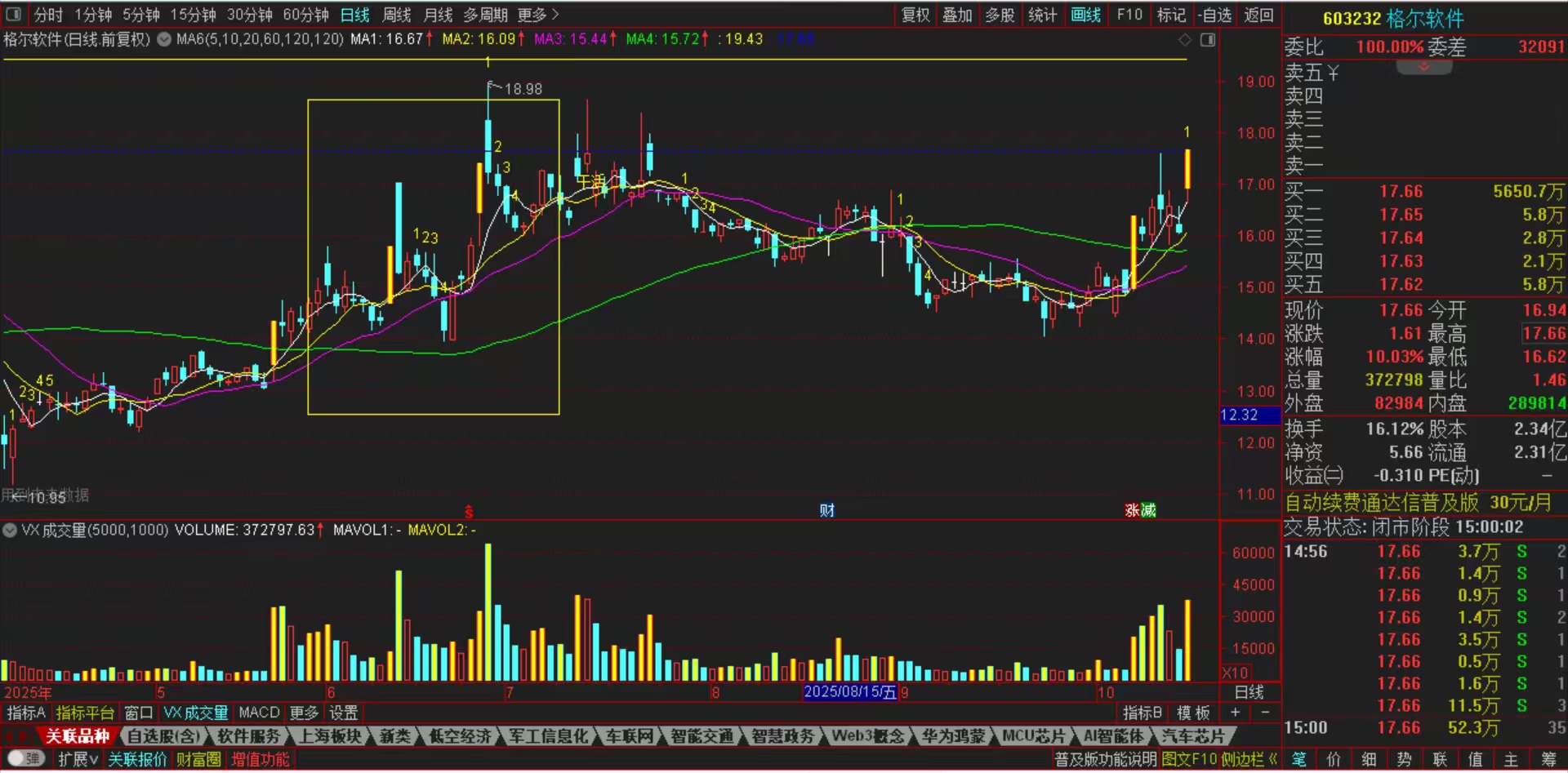Image resolution: width=1568 pixels, height=773 pixels.
Task: Toggle the chart side panel square icon
Action: tap(1208, 40)
